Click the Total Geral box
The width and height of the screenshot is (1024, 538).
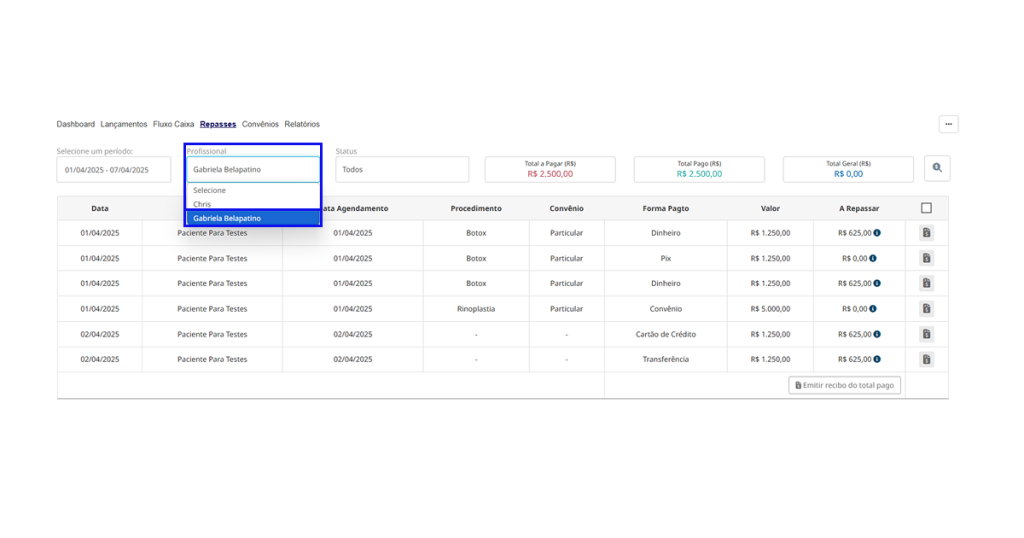click(x=848, y=169)
